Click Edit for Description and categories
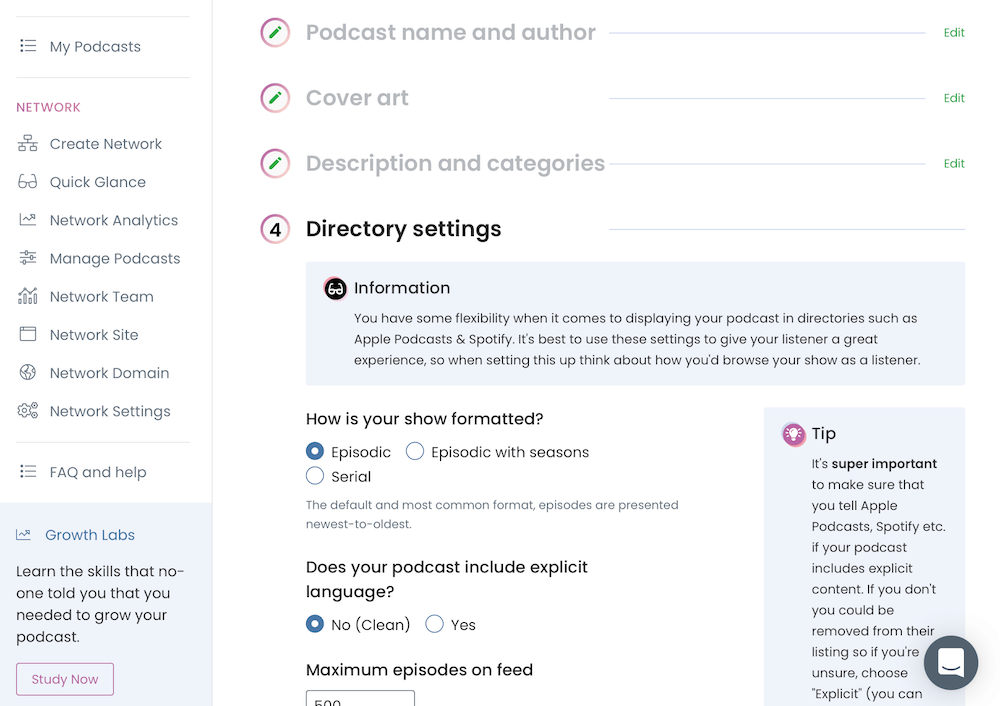This screenshot has width=1000, height=706. (953, 164)
